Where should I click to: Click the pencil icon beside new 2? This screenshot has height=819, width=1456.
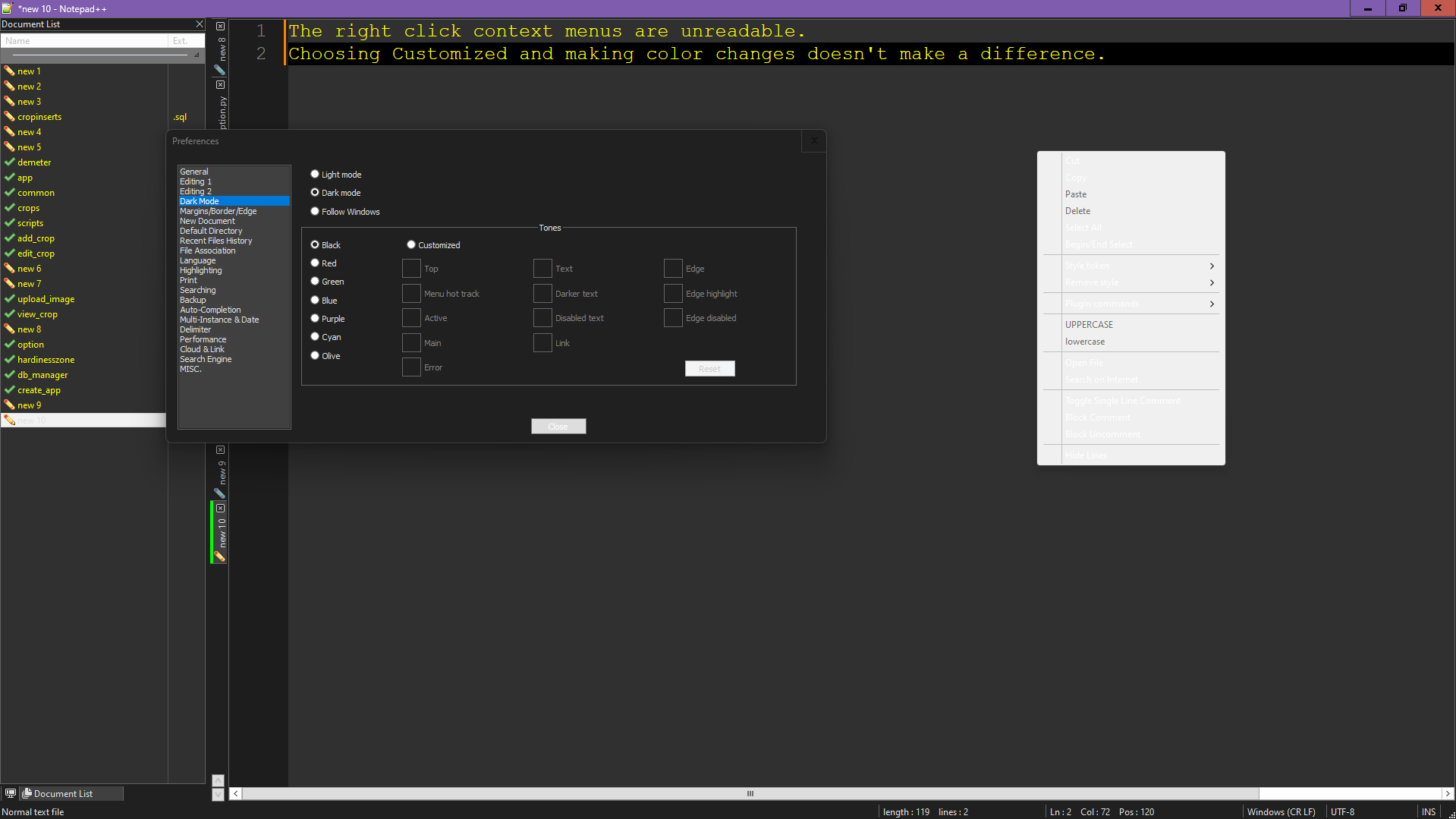point(9,86)
